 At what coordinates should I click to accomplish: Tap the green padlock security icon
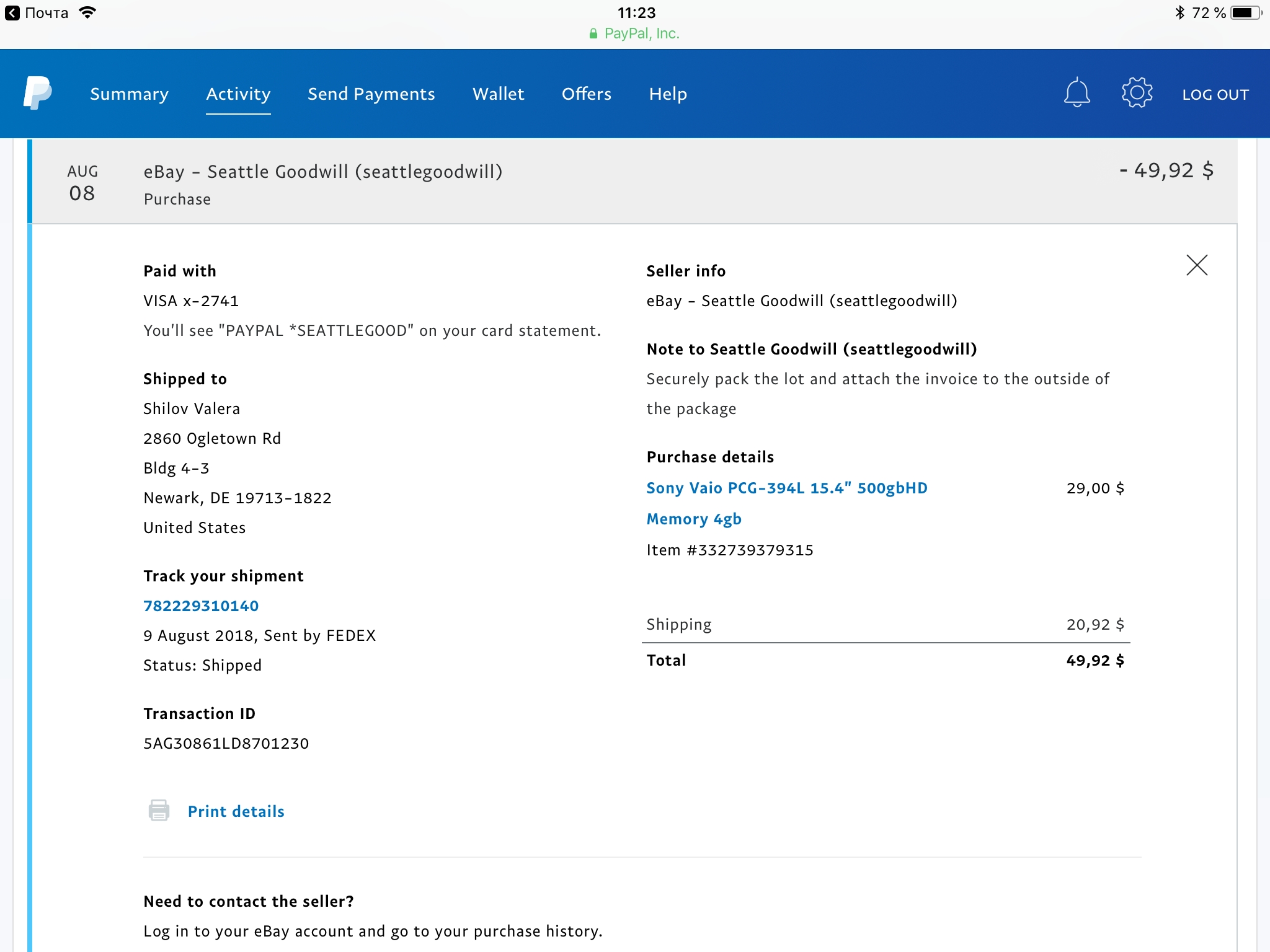[593, 33]
